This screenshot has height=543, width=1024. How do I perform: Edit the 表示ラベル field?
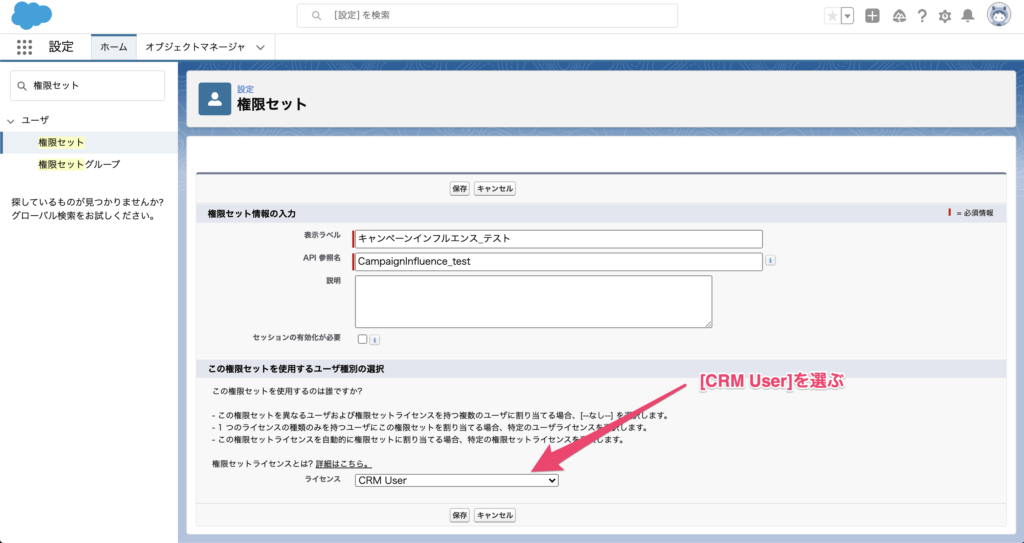click(558, 239)
